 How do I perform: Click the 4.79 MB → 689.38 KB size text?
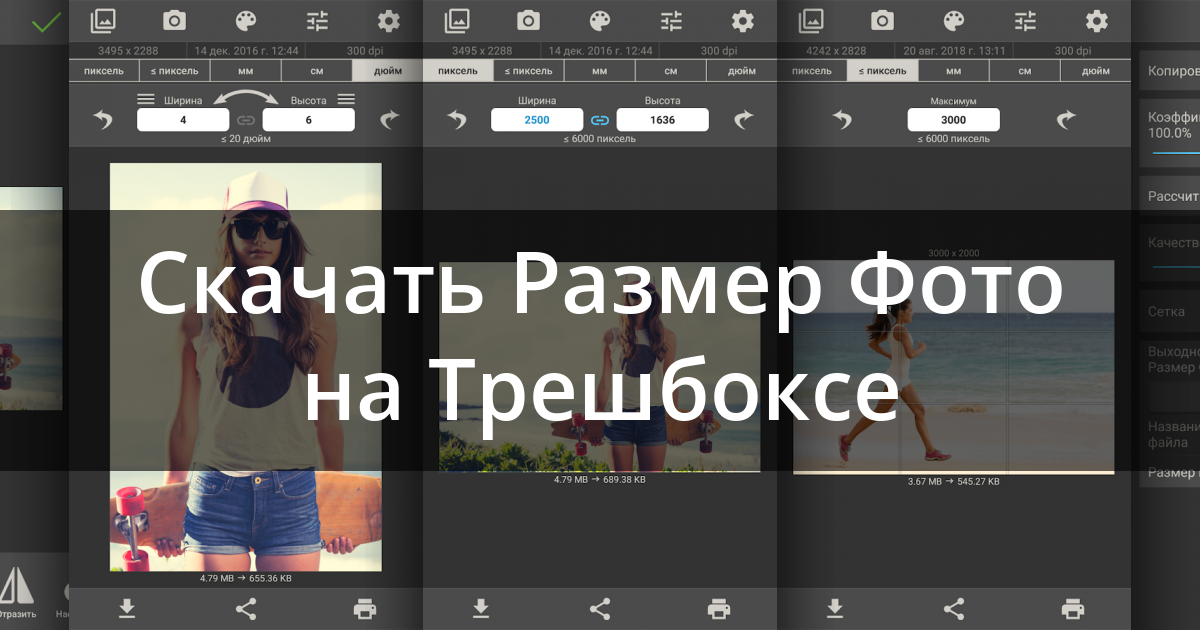click(600, 480)
